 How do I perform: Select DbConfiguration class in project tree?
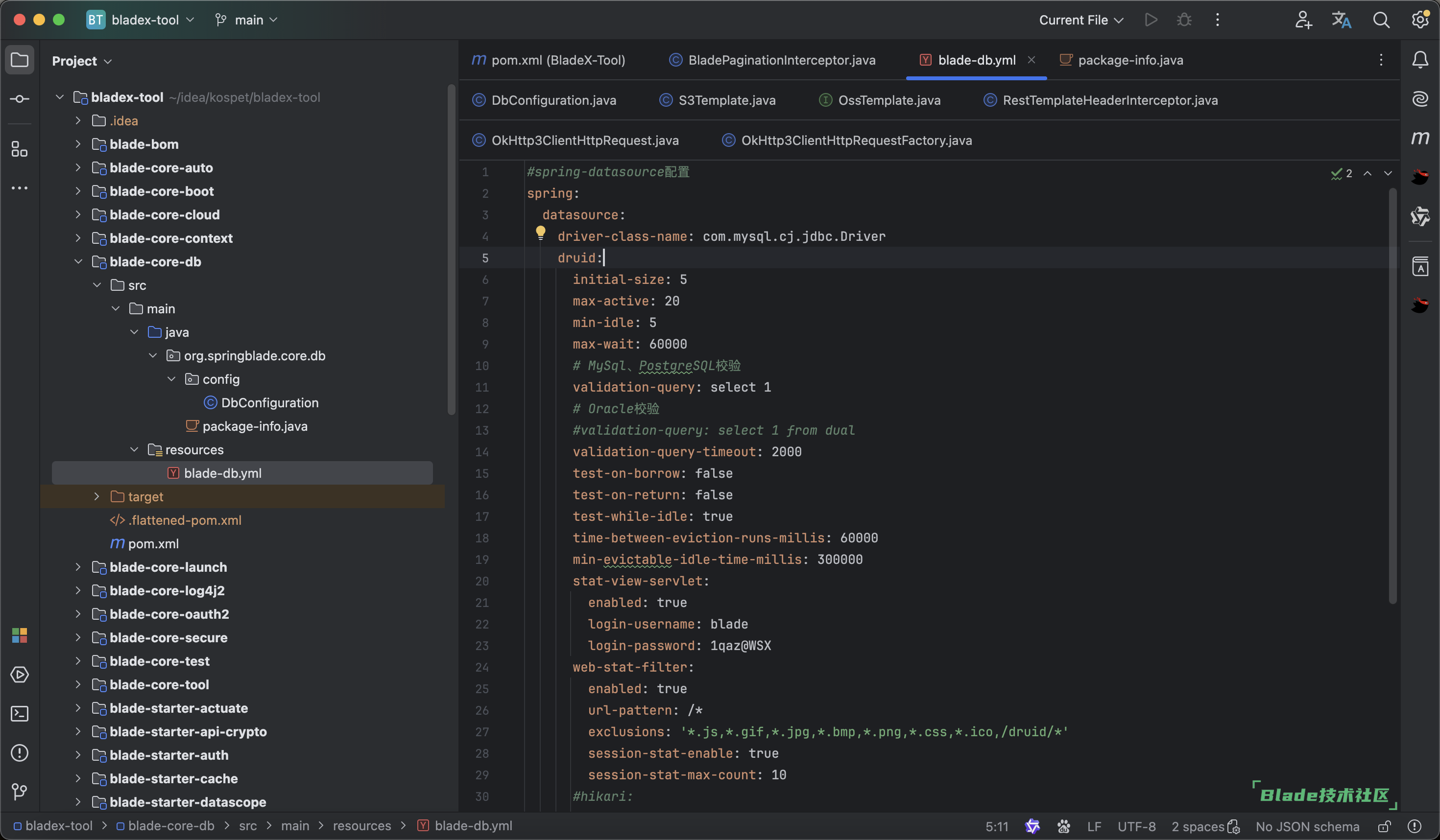(x=270, y=403)
